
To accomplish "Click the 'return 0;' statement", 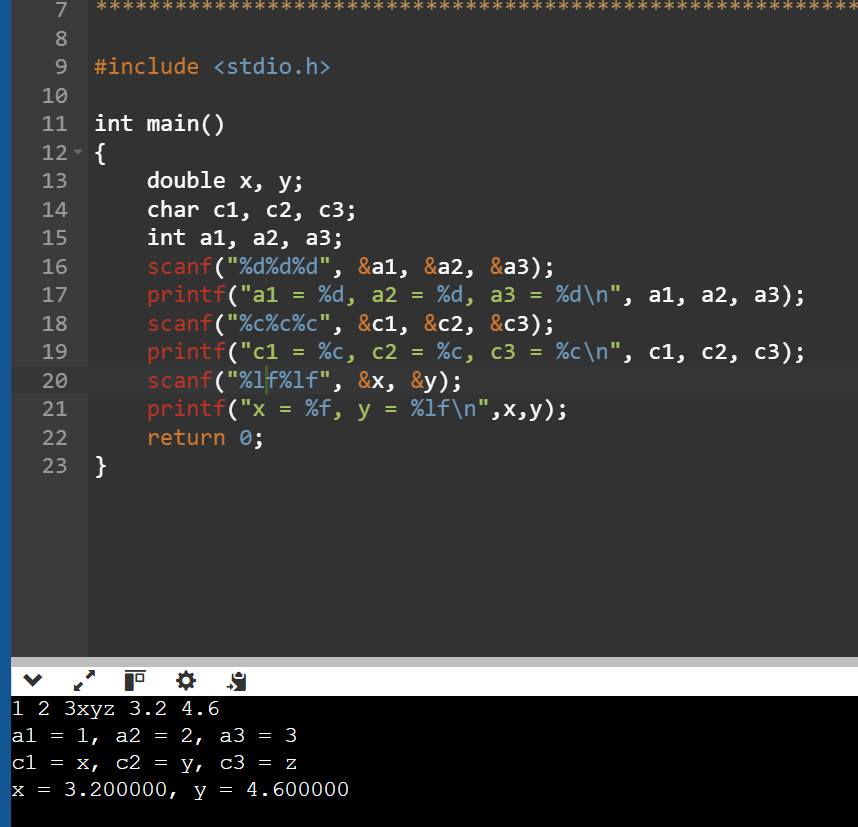I will (205, 438).
